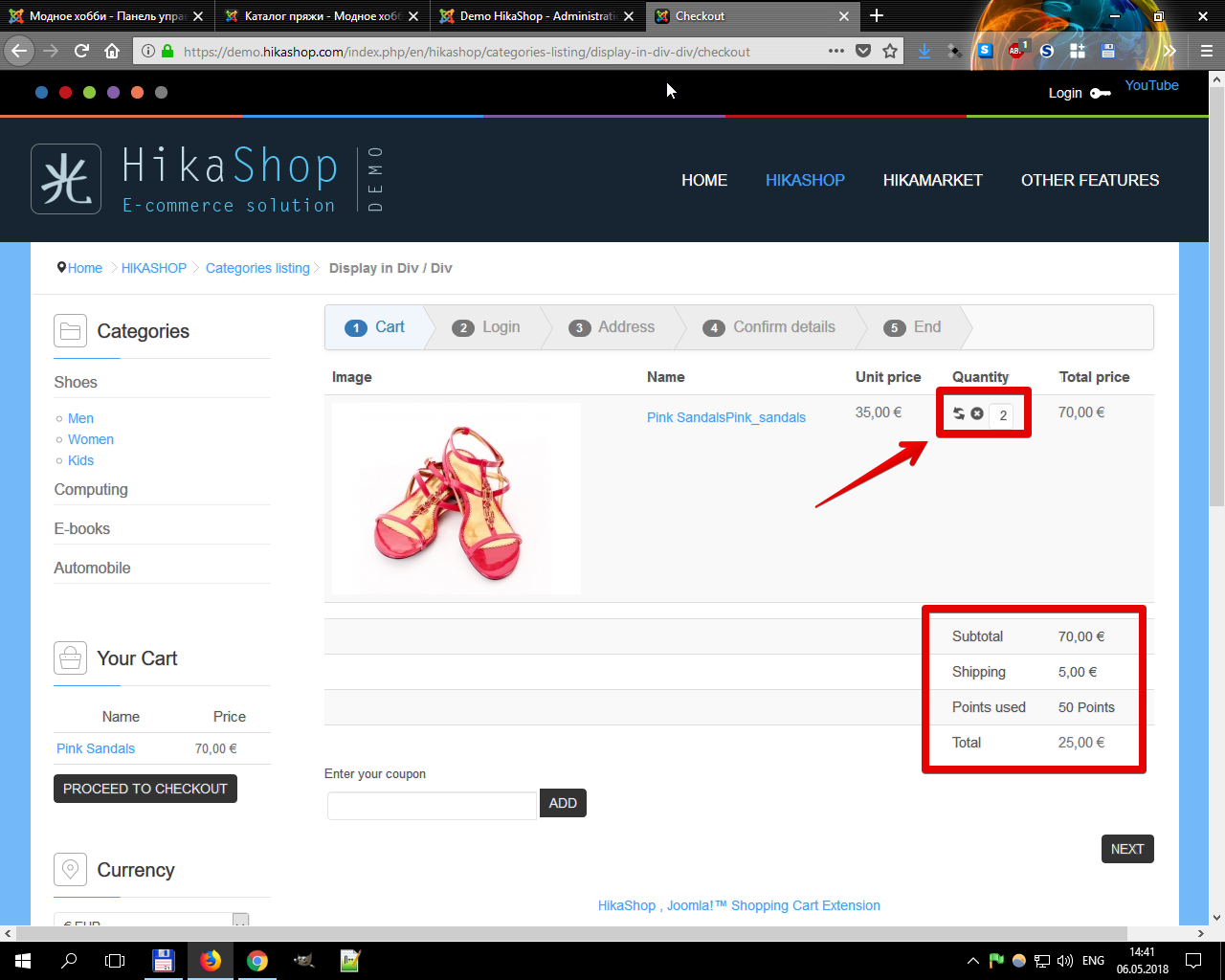Open the page actions three-dots menu
This screenshot has height=980, width=1225.
pos(836,51)
